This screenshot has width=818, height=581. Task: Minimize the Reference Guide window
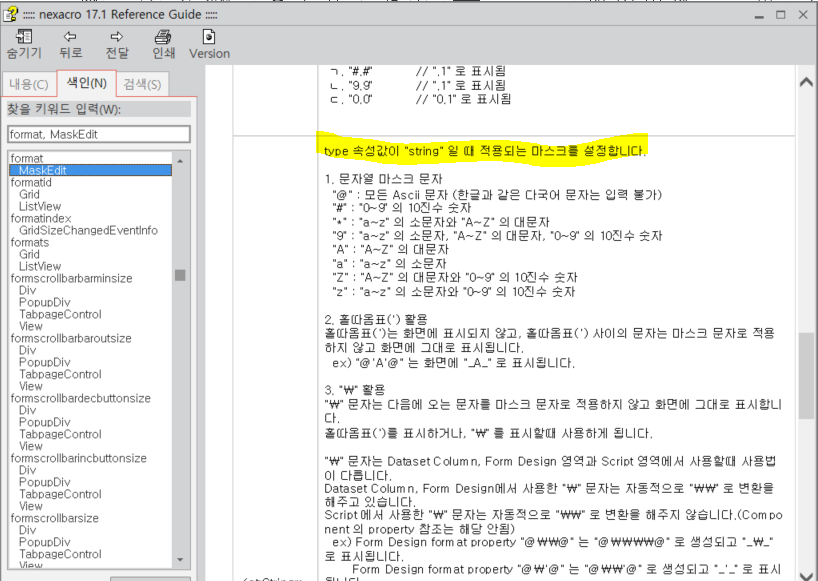(x=759, y=15)
